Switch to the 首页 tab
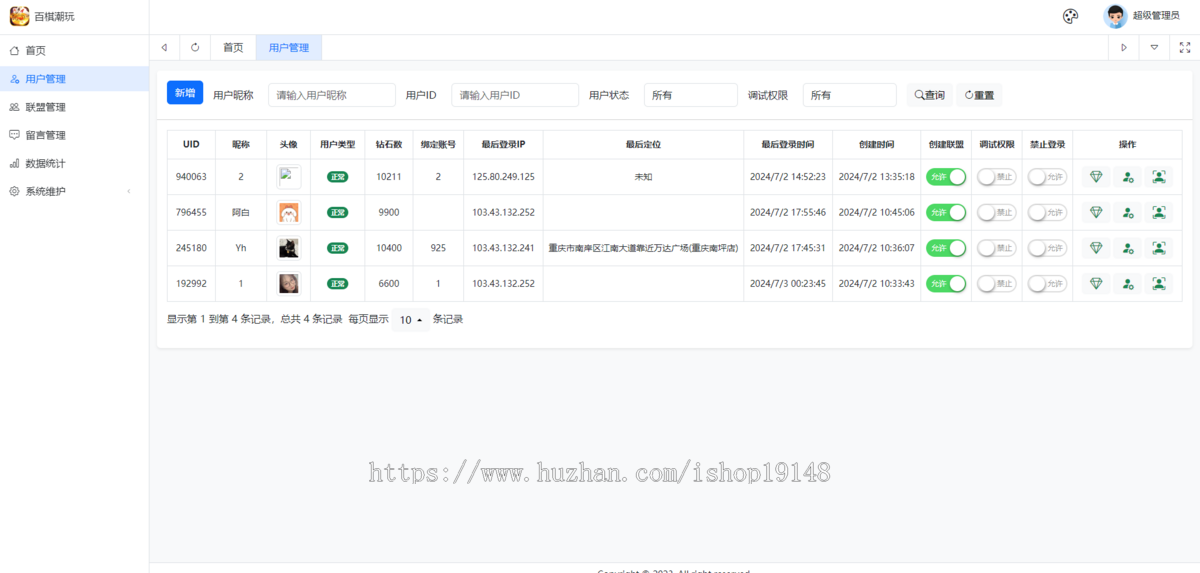Image resolution: width=1200 pixels, height=573 pixels. pyautogui.click(x=233, y=47)
